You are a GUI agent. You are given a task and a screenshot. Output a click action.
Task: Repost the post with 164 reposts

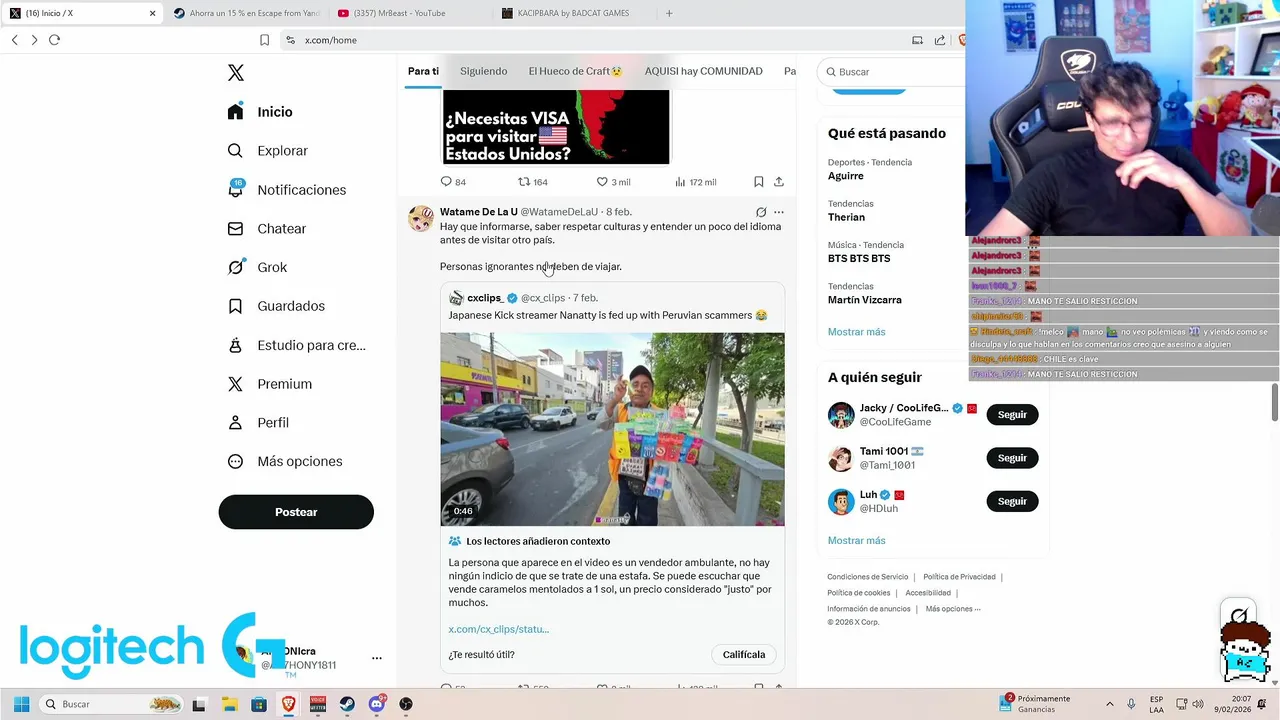click(532, 182)
